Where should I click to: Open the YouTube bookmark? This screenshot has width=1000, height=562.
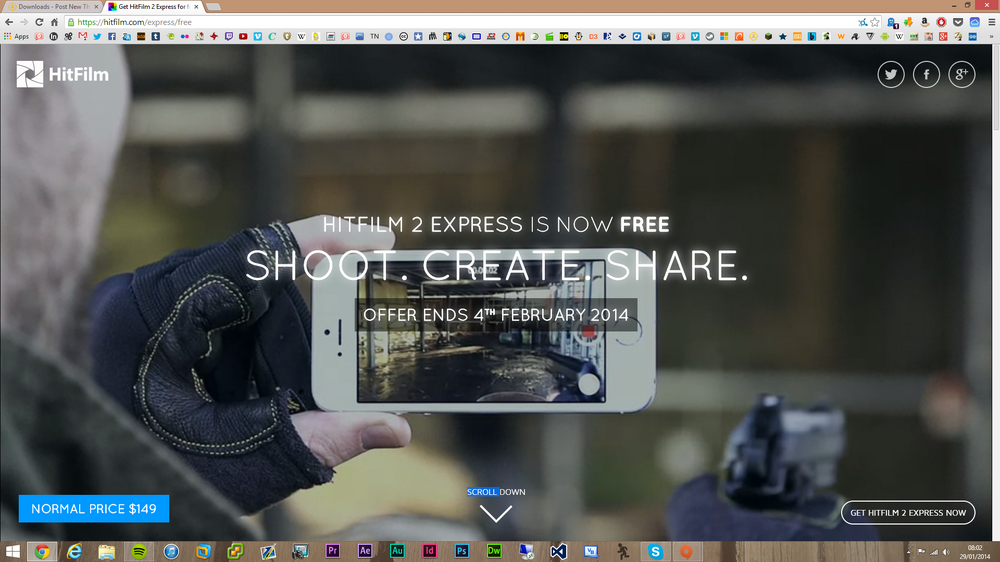tap(243, 36)
